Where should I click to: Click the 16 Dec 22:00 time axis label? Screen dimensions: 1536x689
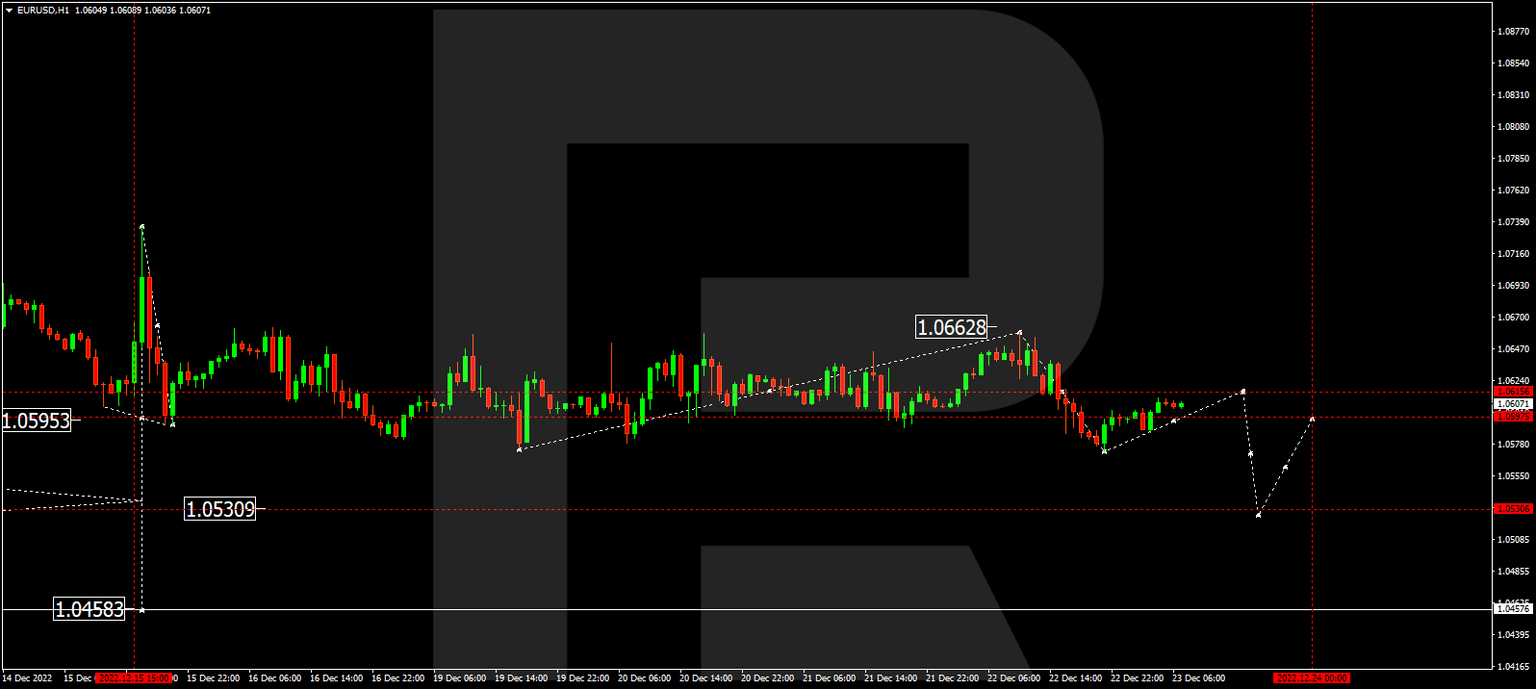[x=398, y=678]
